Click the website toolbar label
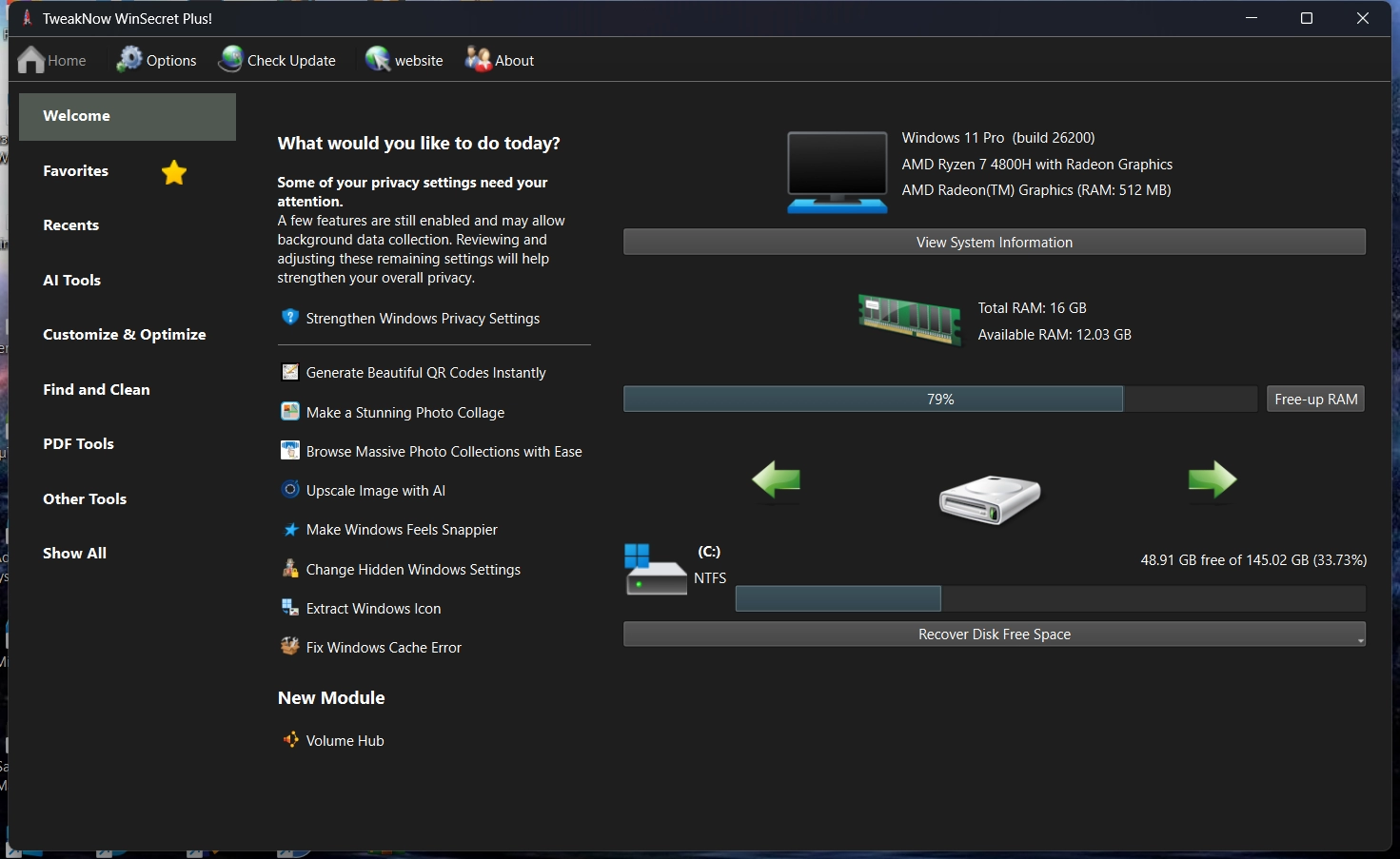The height and width of the screenshot is (859, 1400). click(x=419, y=61)
